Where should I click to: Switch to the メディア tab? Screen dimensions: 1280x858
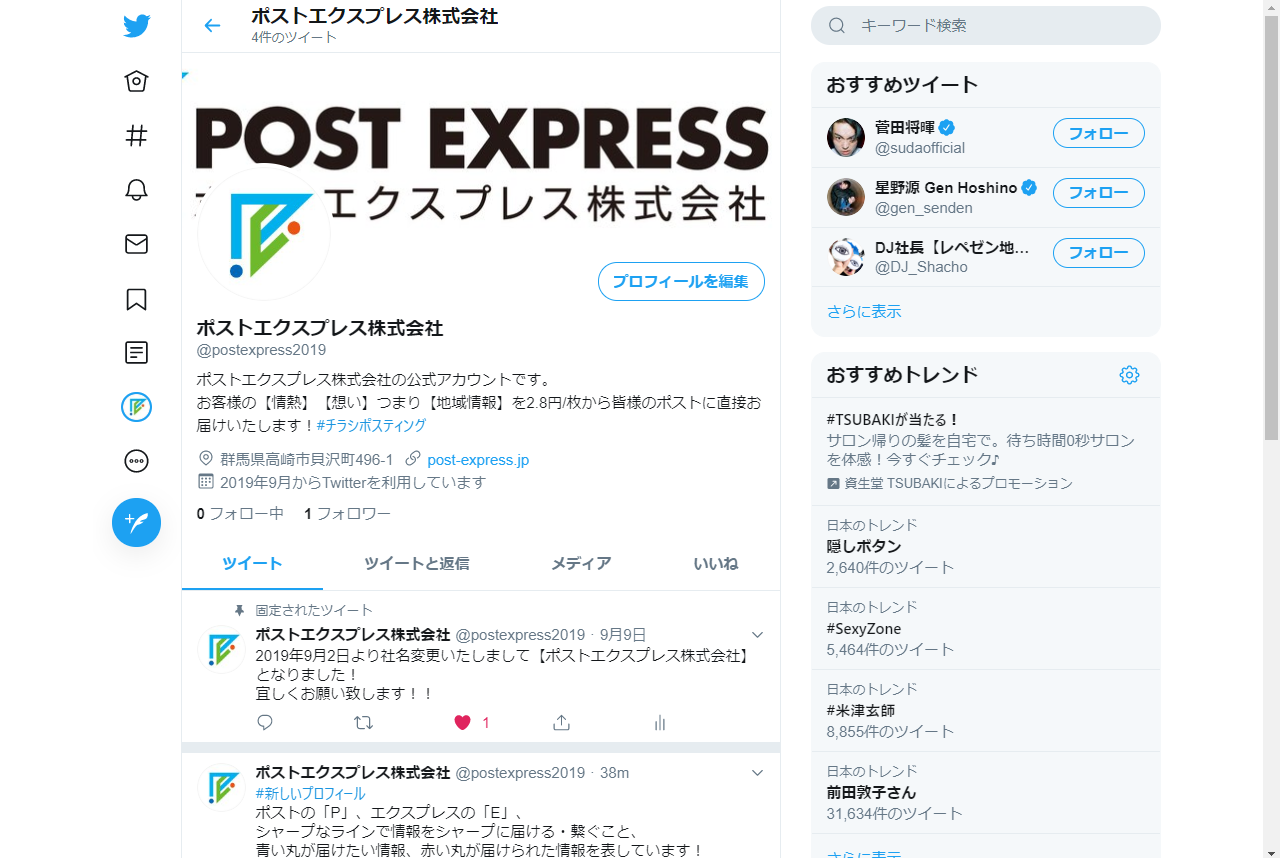(x=581, y=563)
